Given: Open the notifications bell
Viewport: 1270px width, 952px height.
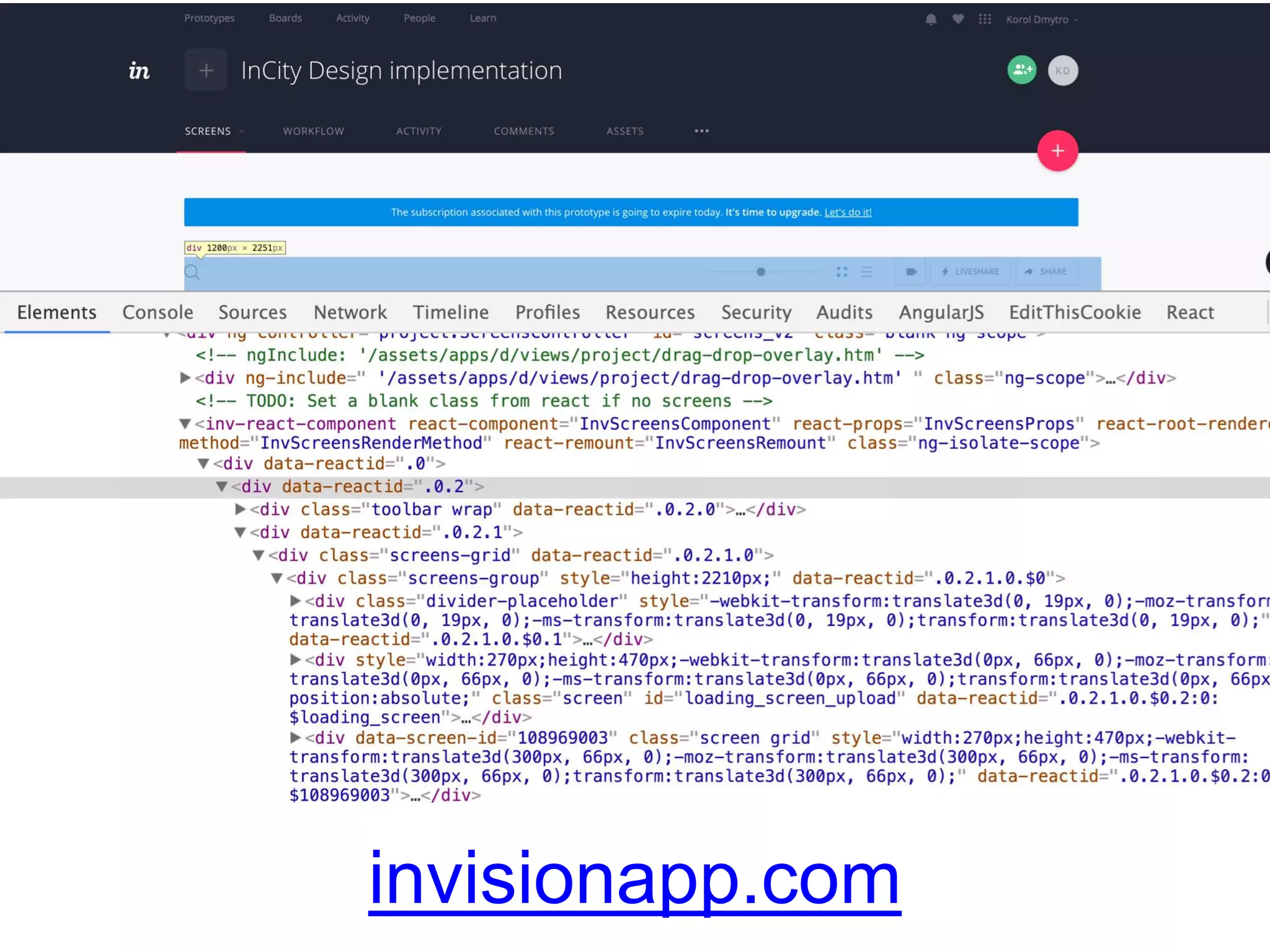Looking at the screenshot, I should click(931, 19).
